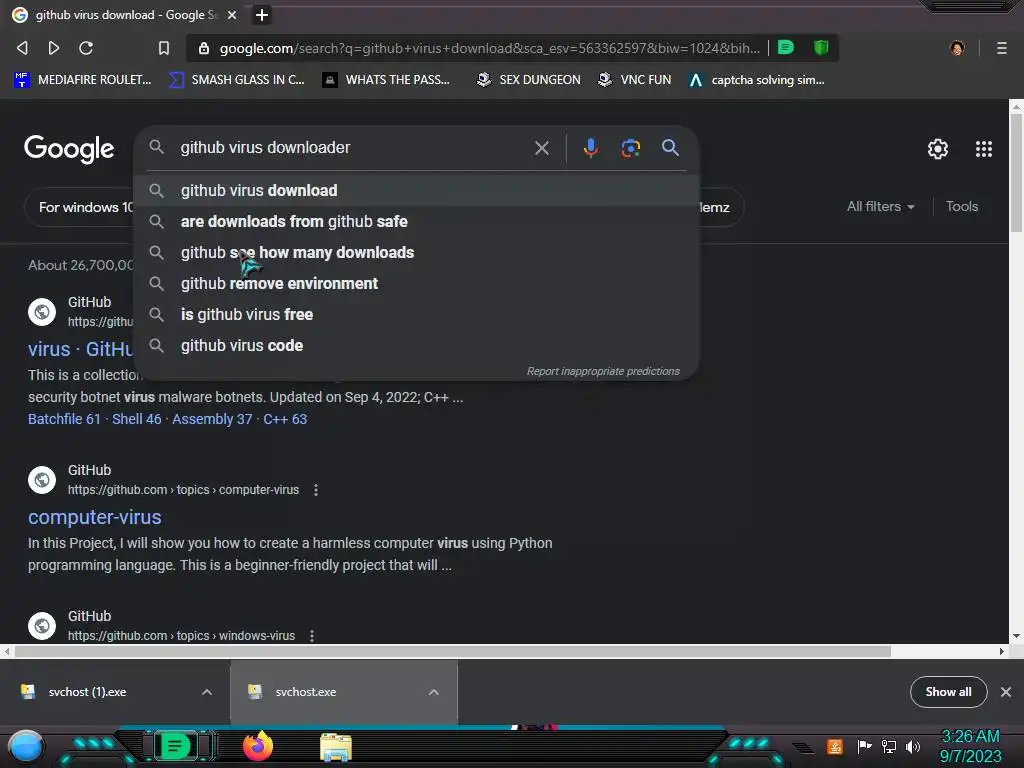Open the Tools search options

pos(962,206)
